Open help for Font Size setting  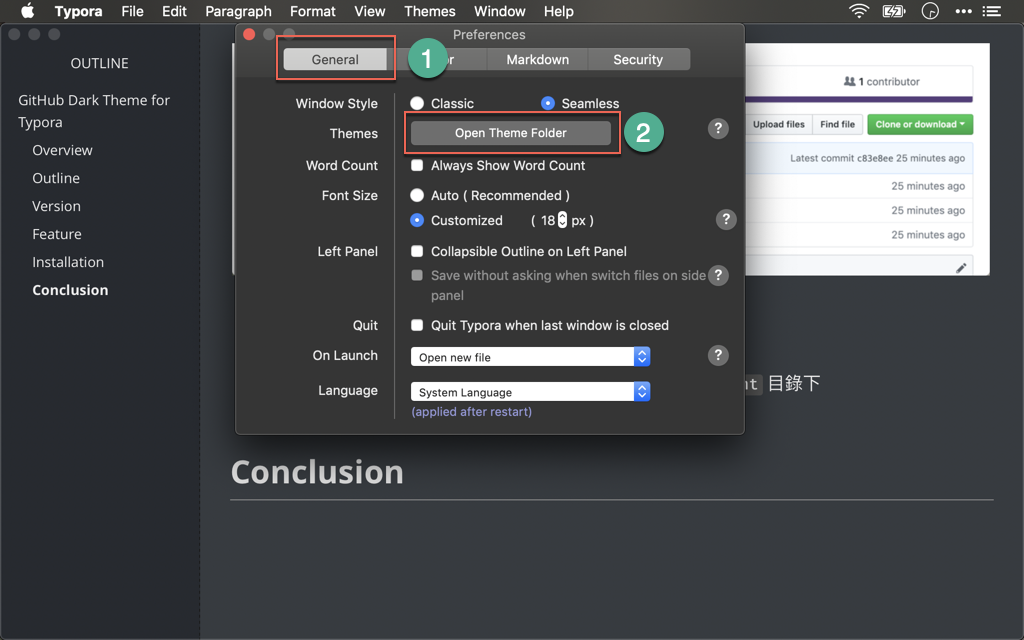tap(726, 219)
